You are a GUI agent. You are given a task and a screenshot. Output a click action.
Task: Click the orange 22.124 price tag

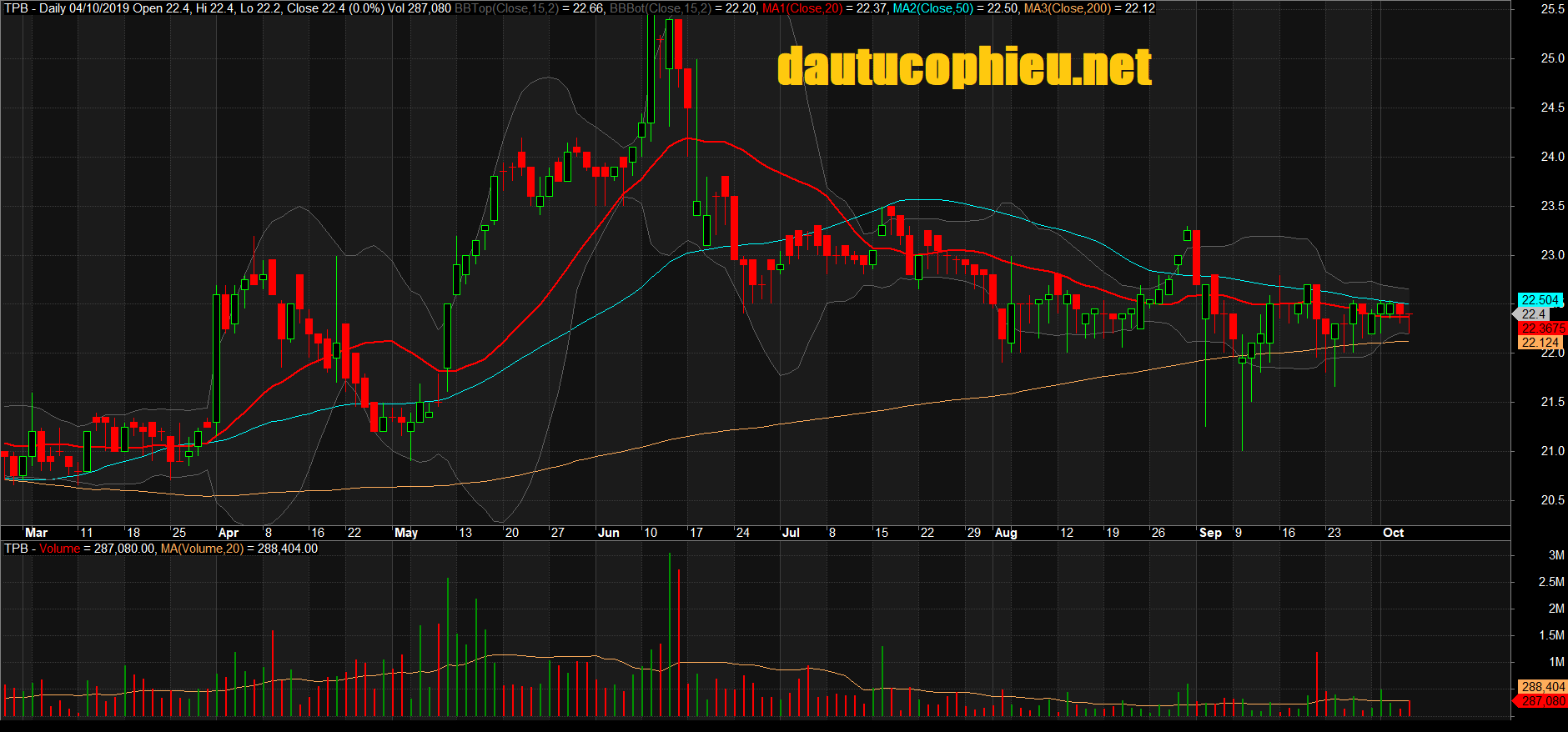click(1540, 343)
